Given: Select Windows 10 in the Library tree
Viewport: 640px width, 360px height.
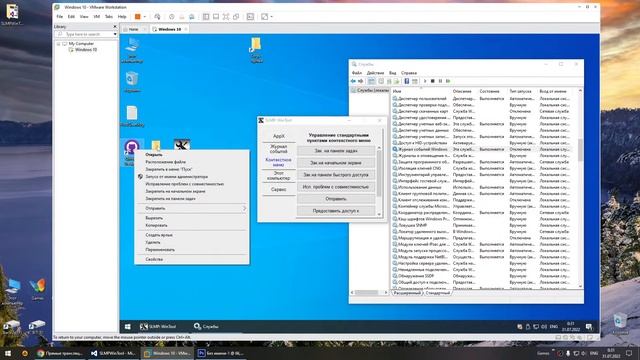Looking at the screenshot, I should coord(86,49).
